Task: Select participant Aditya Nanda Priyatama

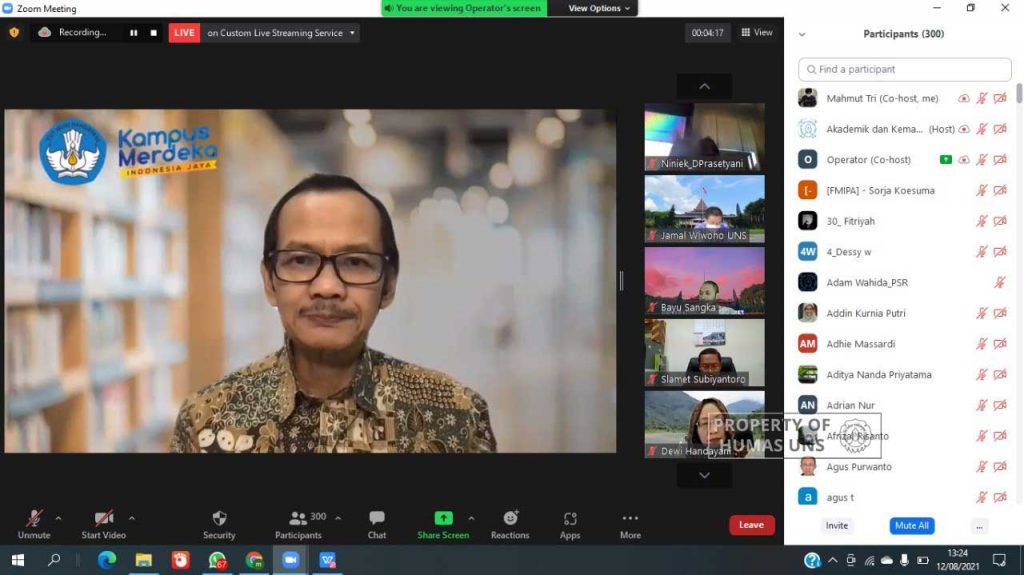Action: [x=904, y=375]
